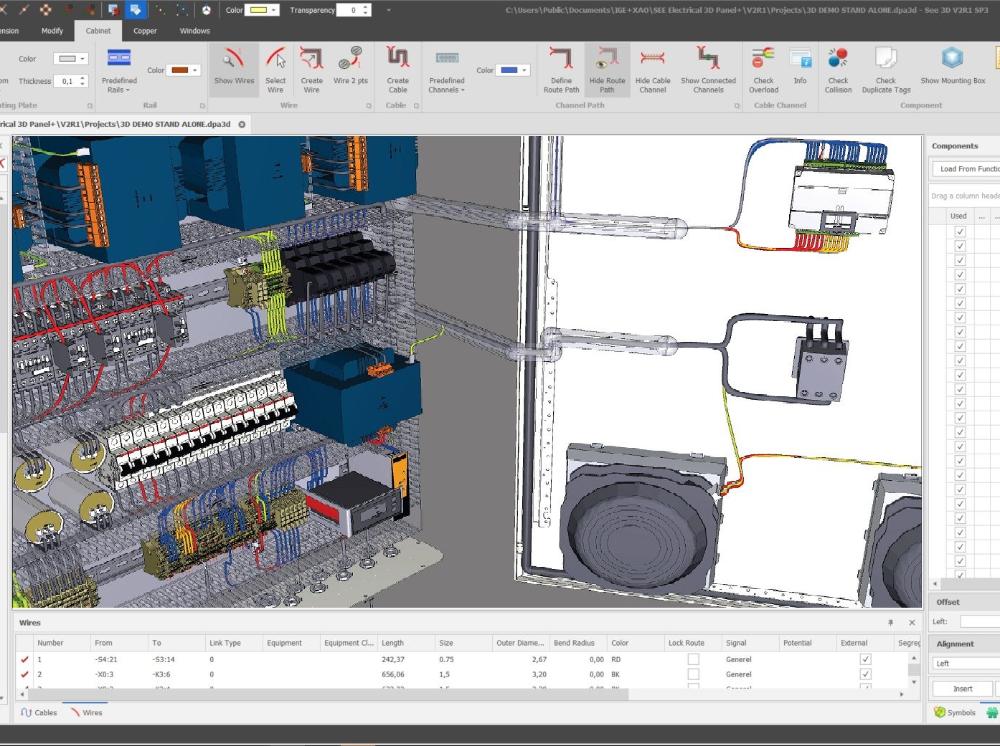
Task: Expand the Channel Path group dialog launcher
Action: (x=737, y=106)
